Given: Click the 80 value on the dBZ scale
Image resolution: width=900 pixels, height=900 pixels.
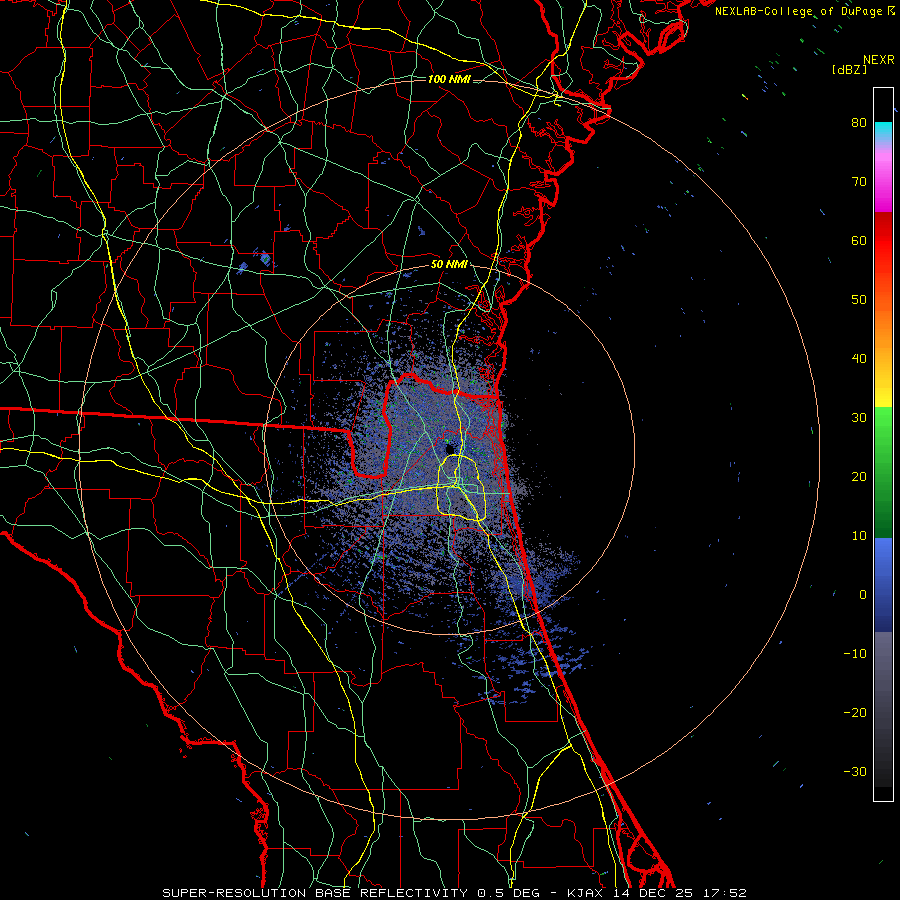Looking at the screenshot, I should pyautogui.click(x=859, y=123).
